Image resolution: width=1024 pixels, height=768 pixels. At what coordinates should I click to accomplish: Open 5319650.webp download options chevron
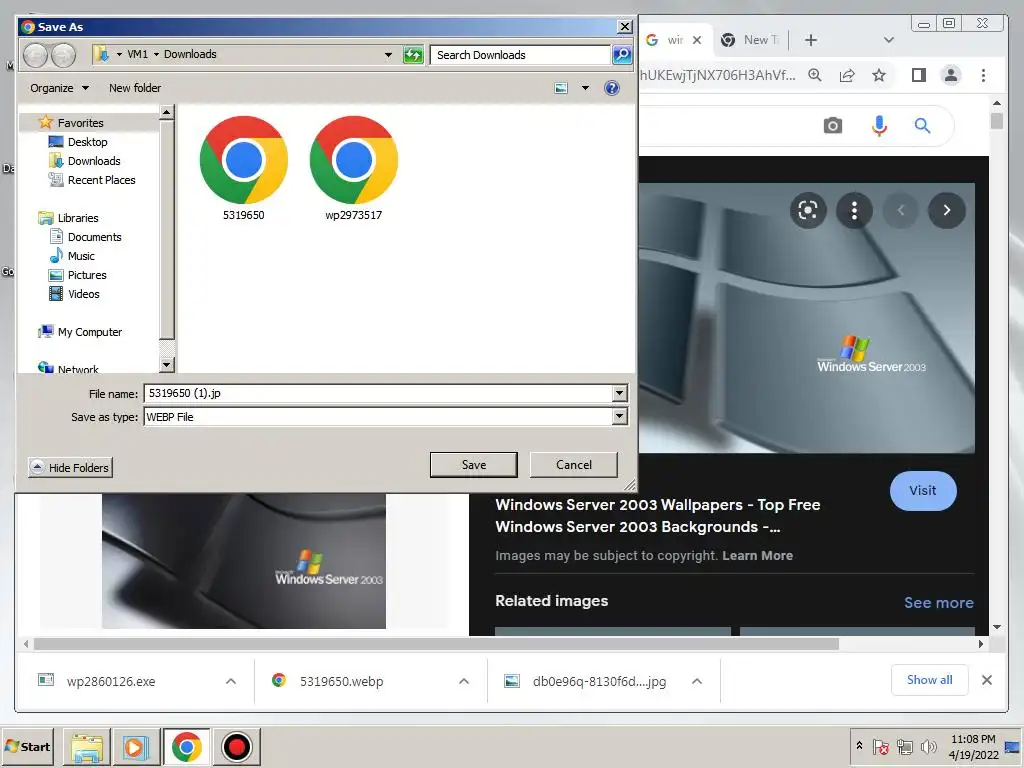(x=464, y=681)
